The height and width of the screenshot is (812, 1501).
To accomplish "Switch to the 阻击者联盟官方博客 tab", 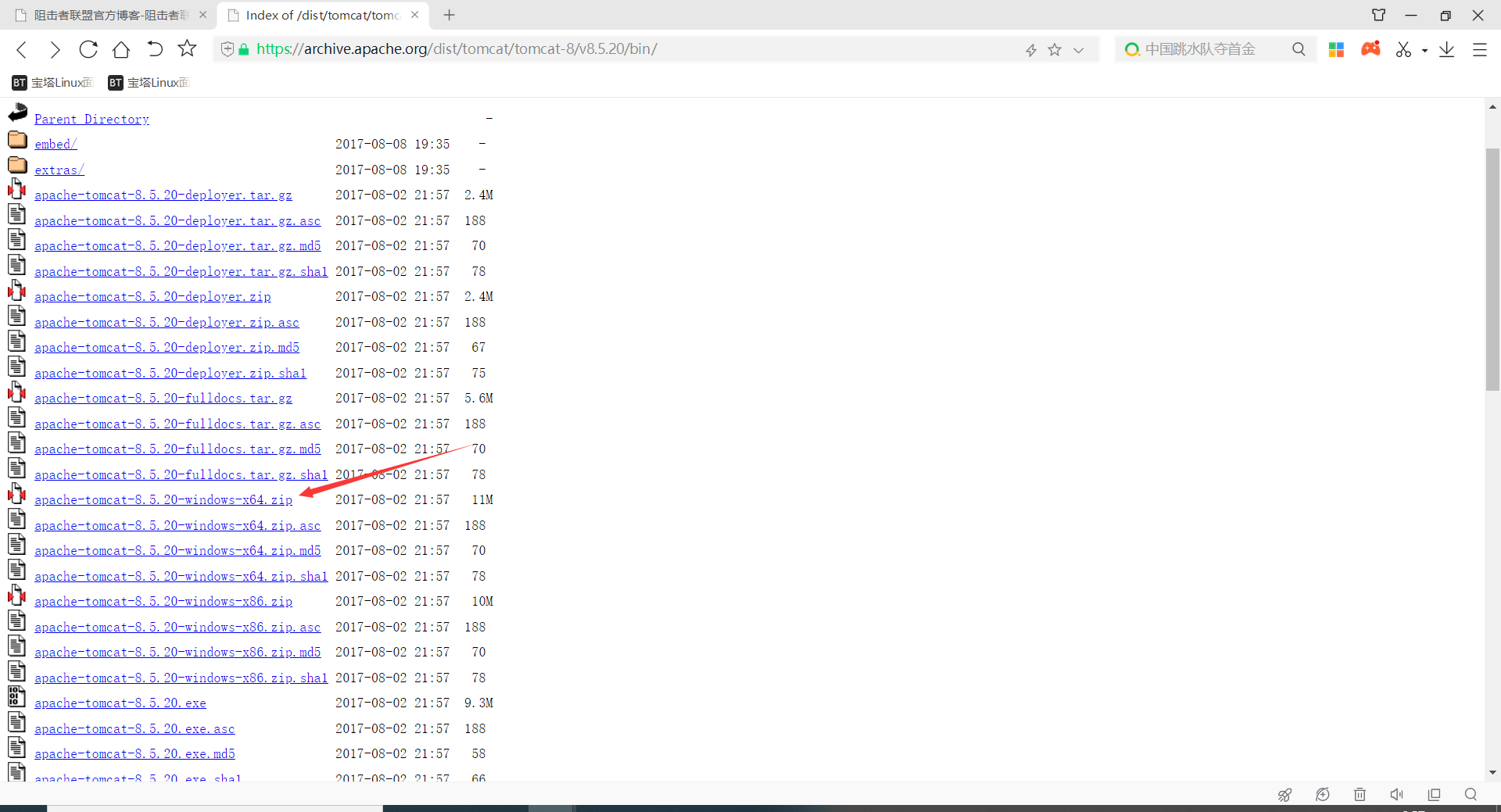I will pos(111,15).
